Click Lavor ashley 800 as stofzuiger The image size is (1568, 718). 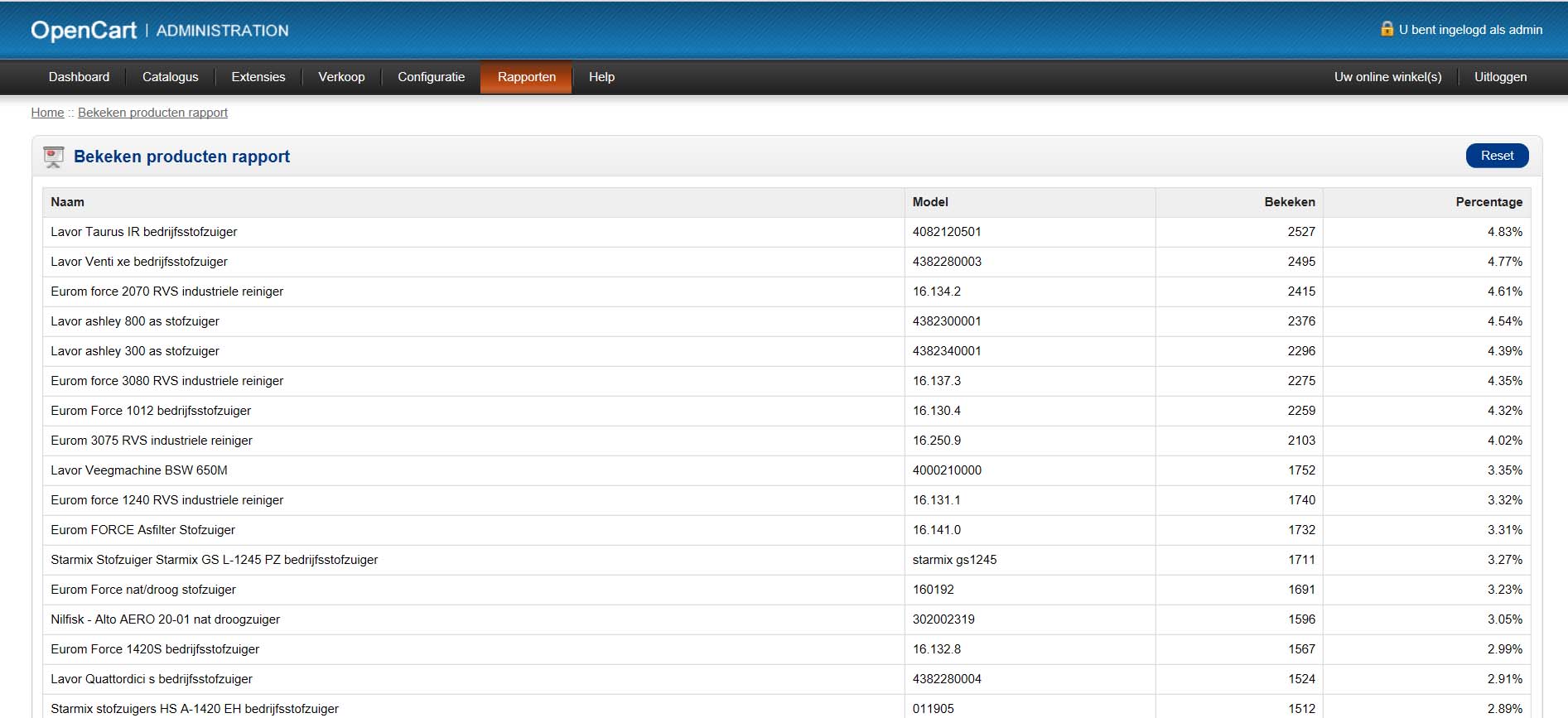(135, 321)
